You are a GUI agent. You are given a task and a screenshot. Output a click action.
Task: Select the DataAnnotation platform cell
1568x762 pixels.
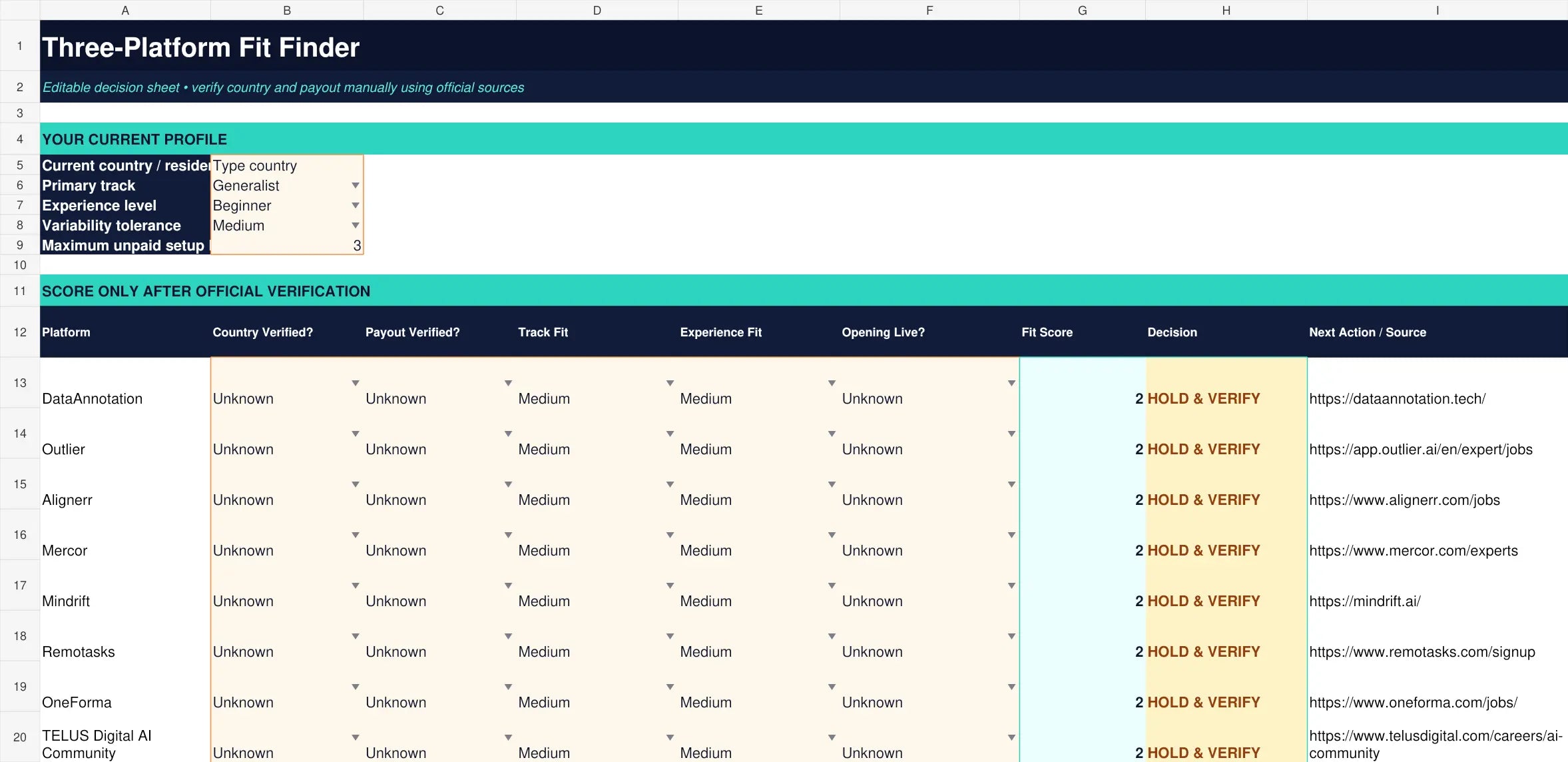(125, 383)
